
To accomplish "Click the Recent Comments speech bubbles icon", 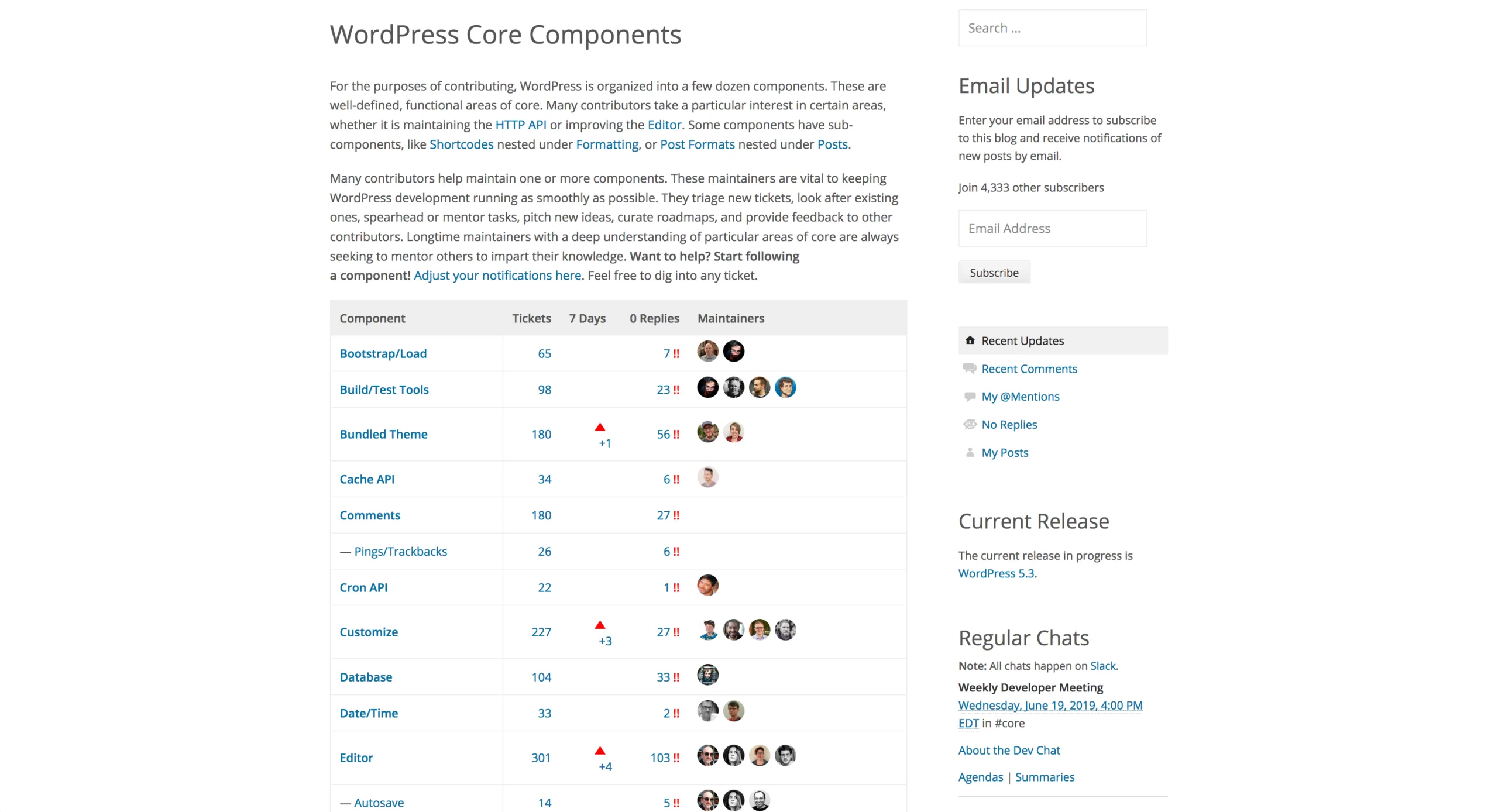I will point(970,369).
